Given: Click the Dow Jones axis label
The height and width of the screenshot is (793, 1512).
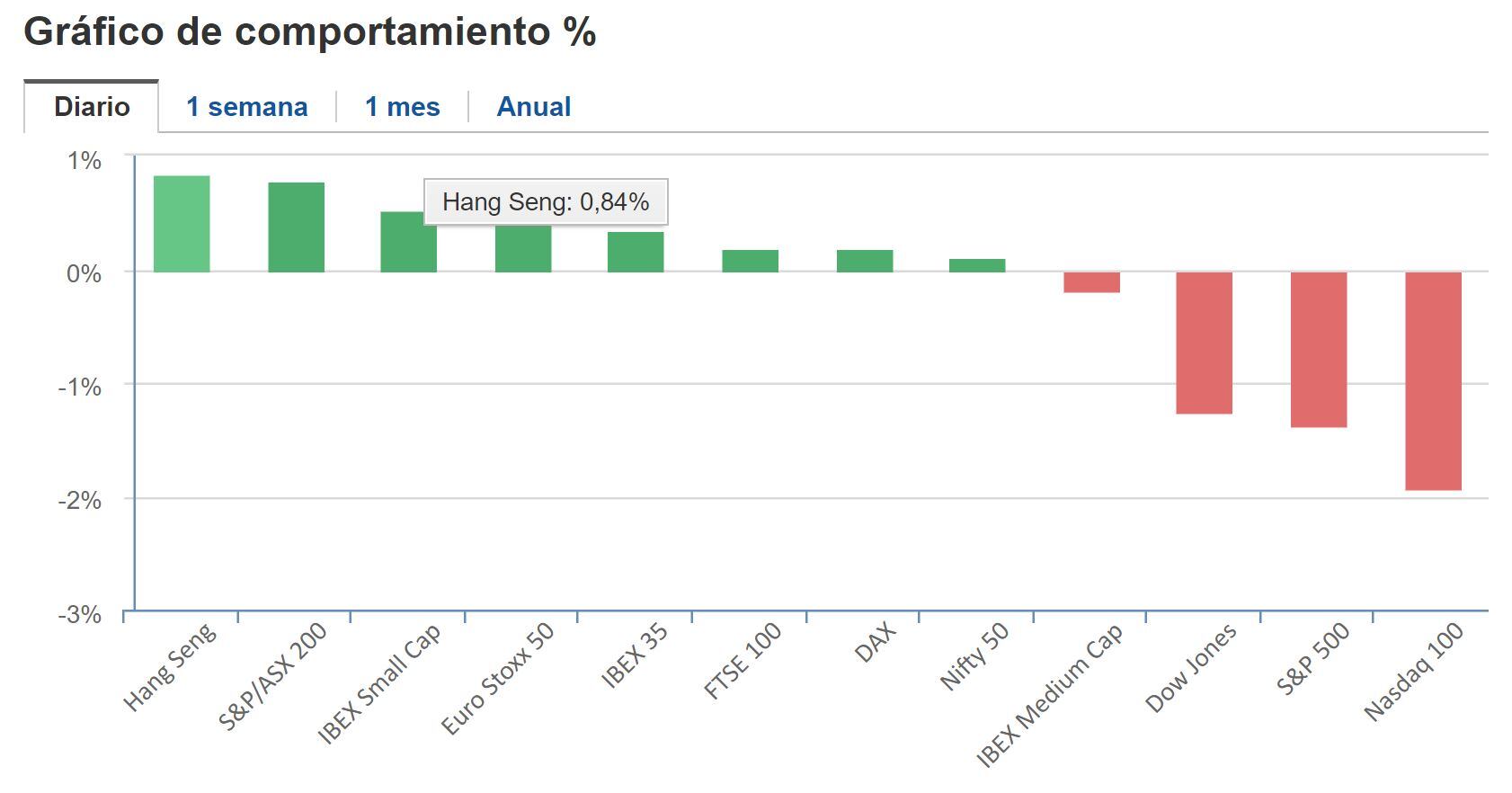Looking at the screenshot, I should [1192, 668].
